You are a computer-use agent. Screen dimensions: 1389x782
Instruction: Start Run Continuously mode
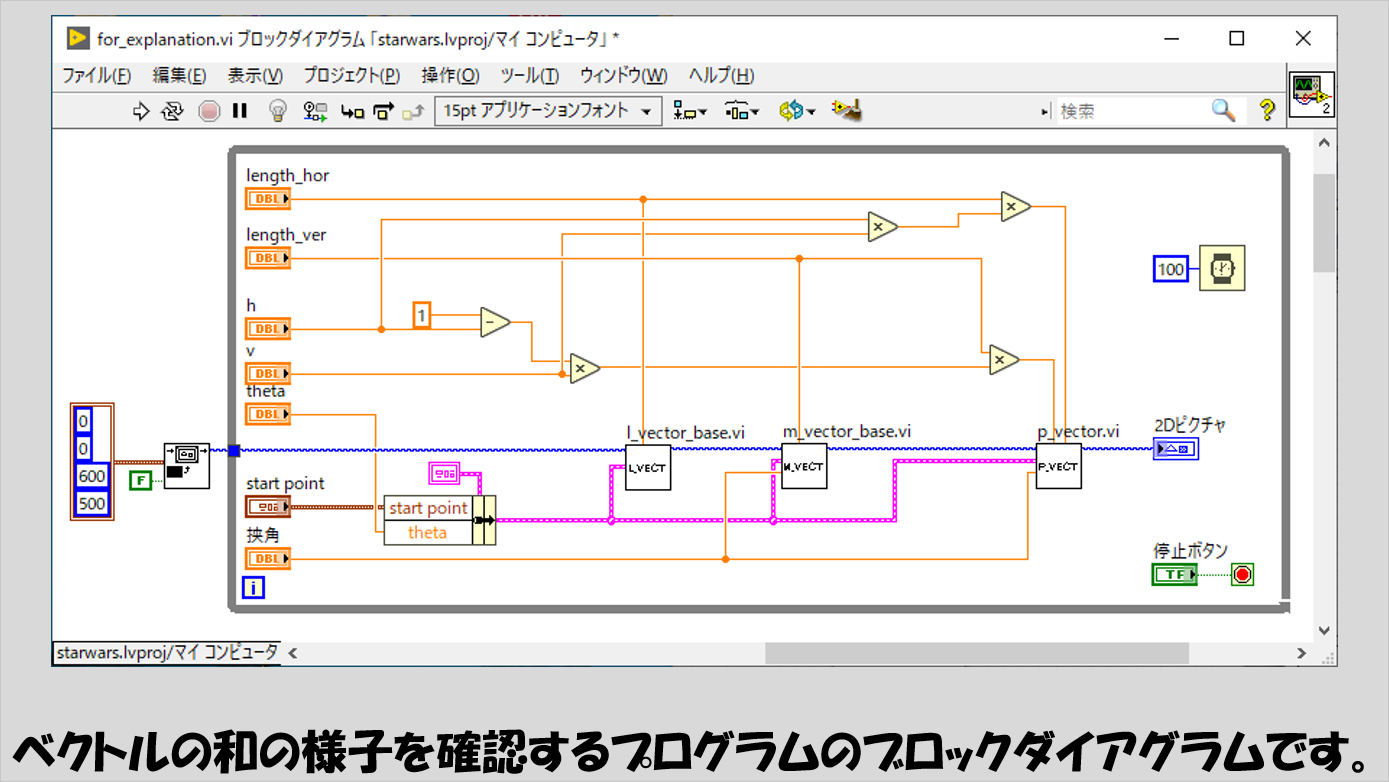173,112
